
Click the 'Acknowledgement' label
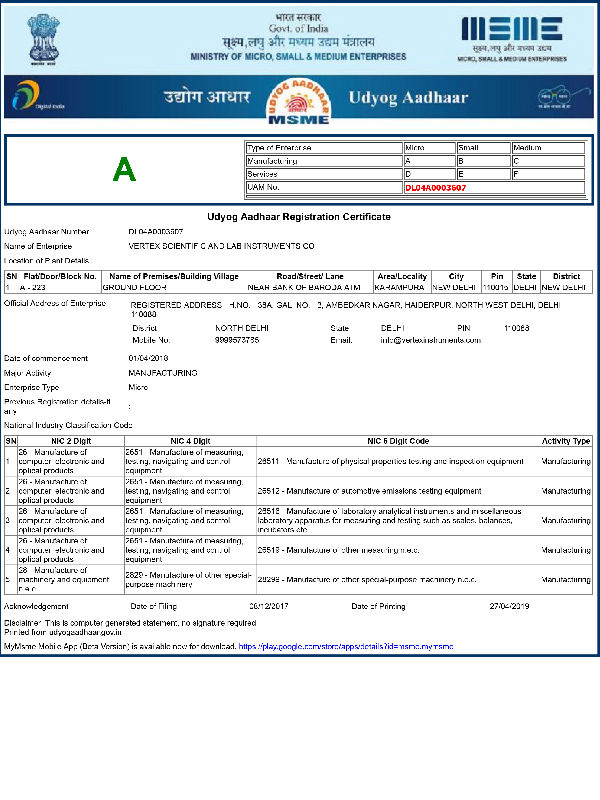click(x=36, y=606)
